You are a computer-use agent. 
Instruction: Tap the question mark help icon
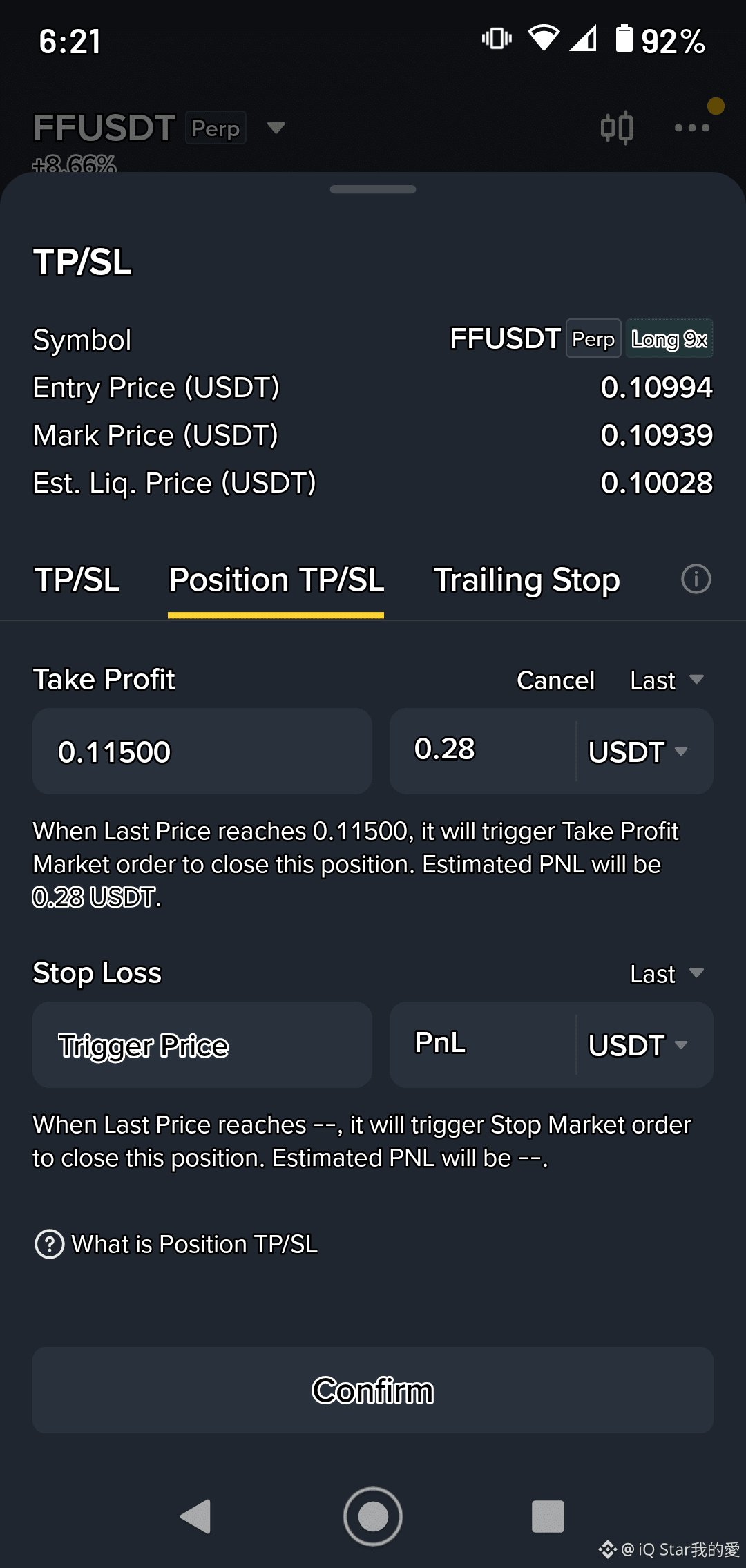pos(50,1244)
